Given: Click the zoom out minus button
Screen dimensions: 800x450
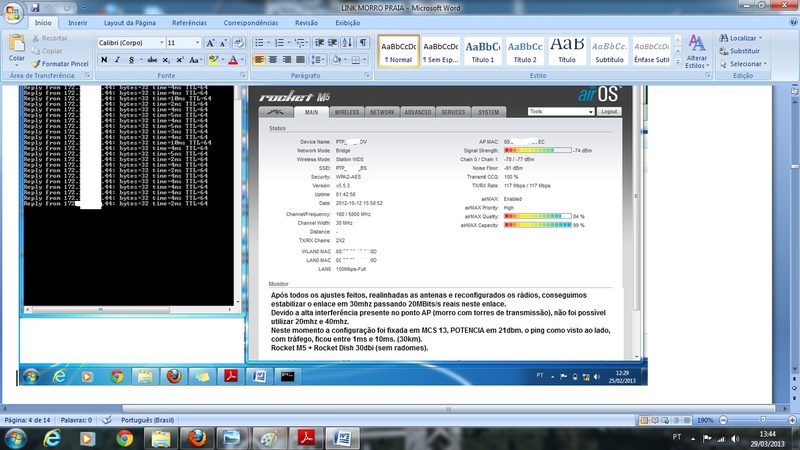Looking at the screenshot, I should (x=723, y=420).
